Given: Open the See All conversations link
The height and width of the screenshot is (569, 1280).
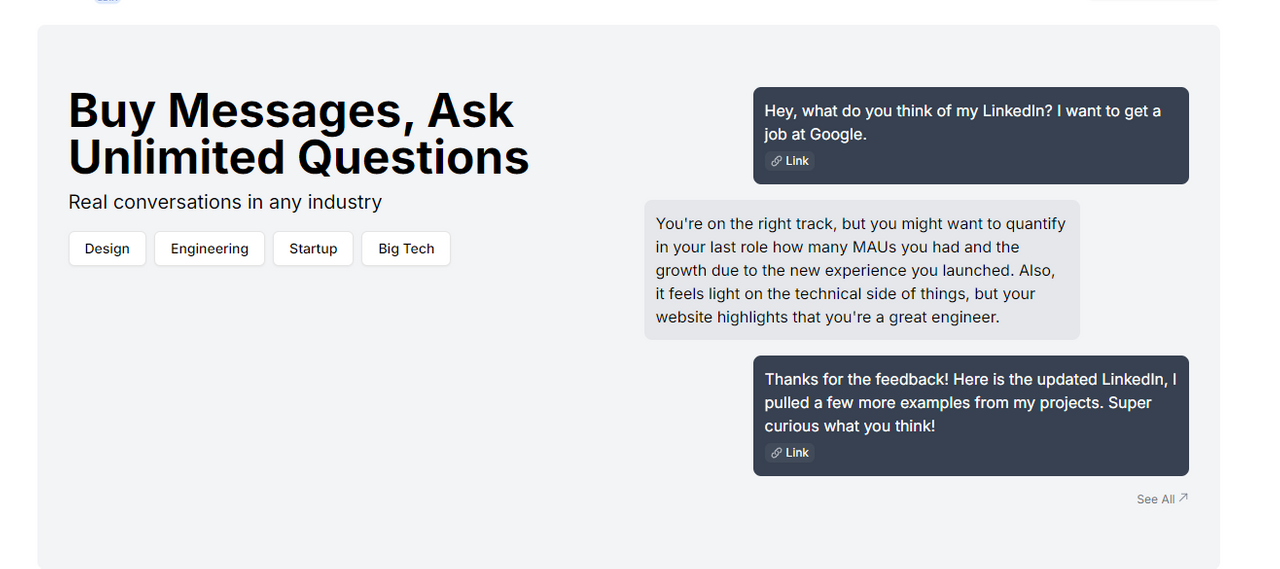Looking at the screenshot, I should pos(1163,499).
